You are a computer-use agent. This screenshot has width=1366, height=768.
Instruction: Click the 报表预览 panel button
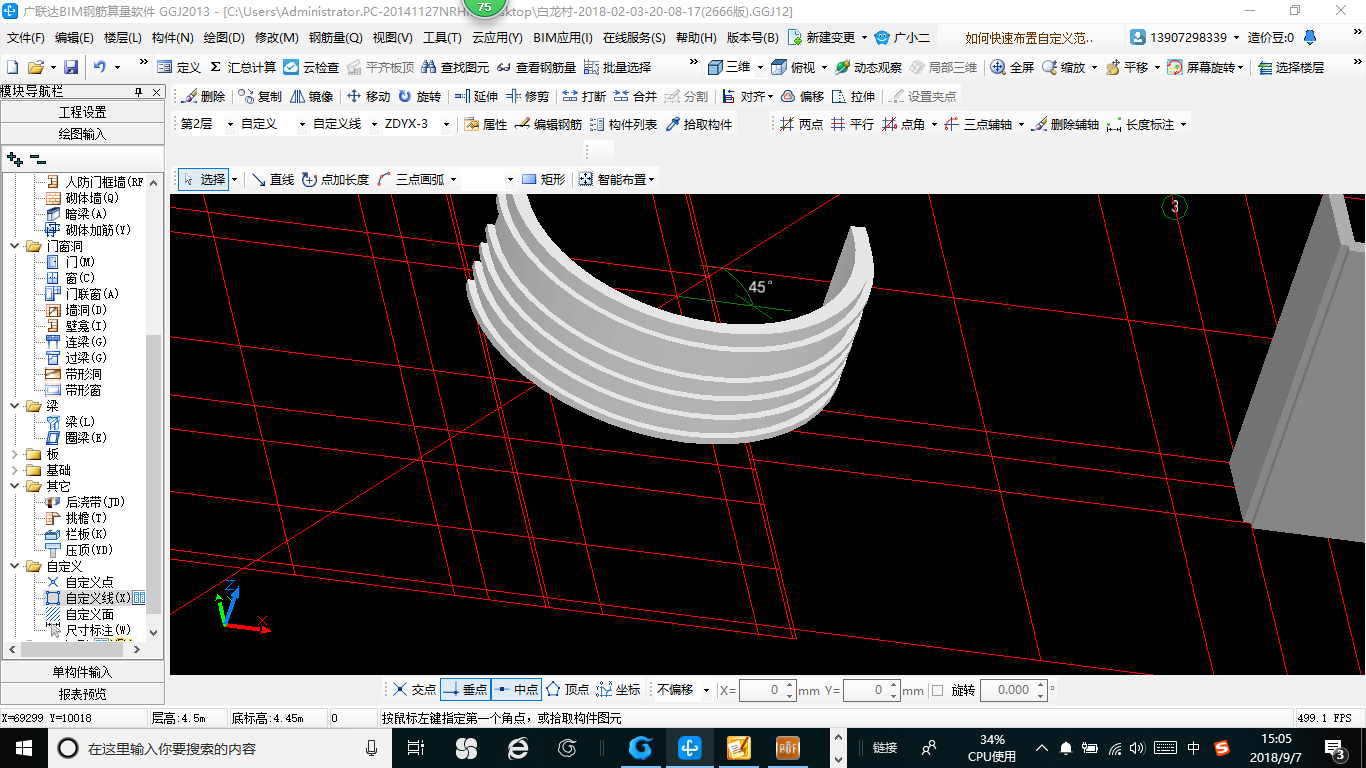point(82,694)
